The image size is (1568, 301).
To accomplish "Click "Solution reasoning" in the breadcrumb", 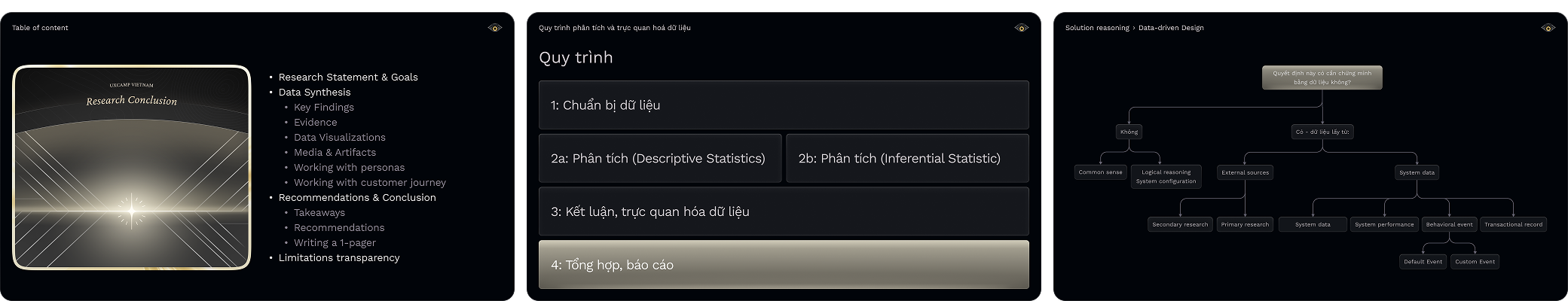I will coord(1096,28).
